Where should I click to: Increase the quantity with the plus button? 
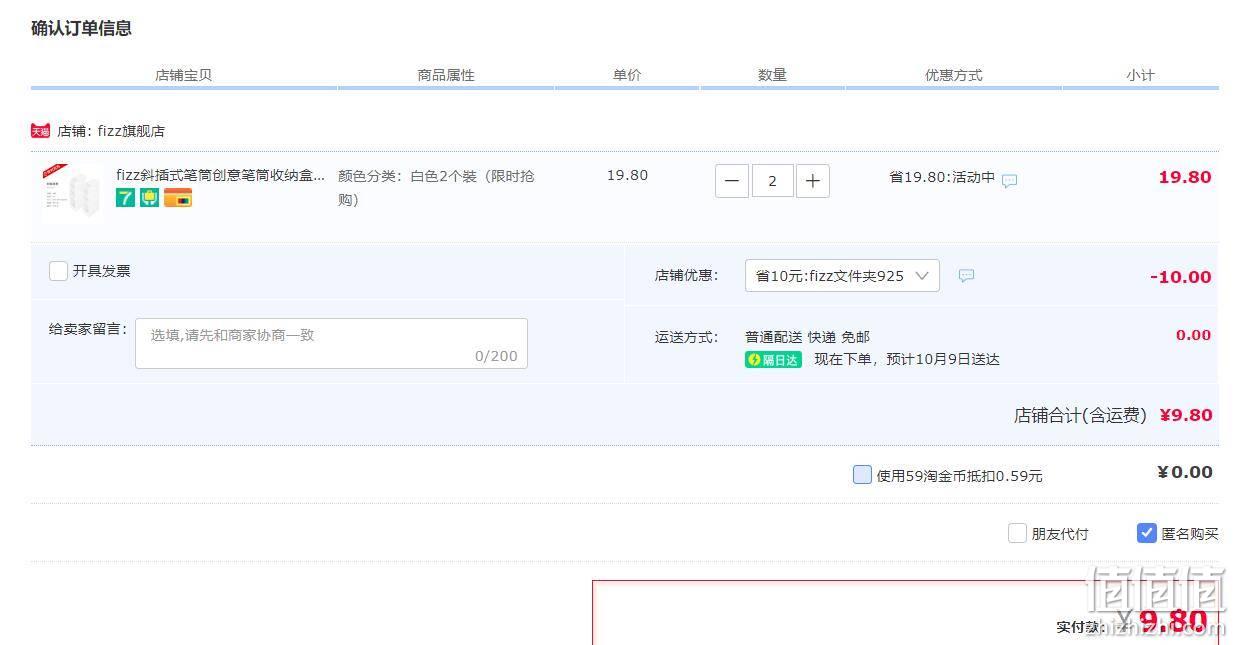tap(812, 181)
